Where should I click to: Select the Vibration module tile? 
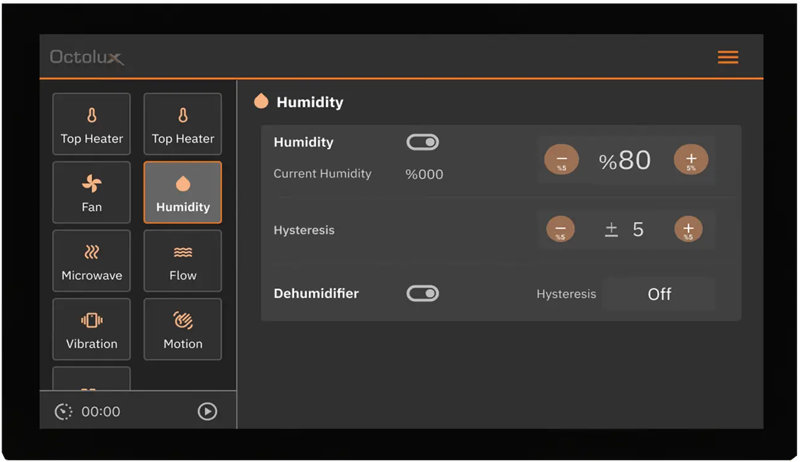pos(91,328)
